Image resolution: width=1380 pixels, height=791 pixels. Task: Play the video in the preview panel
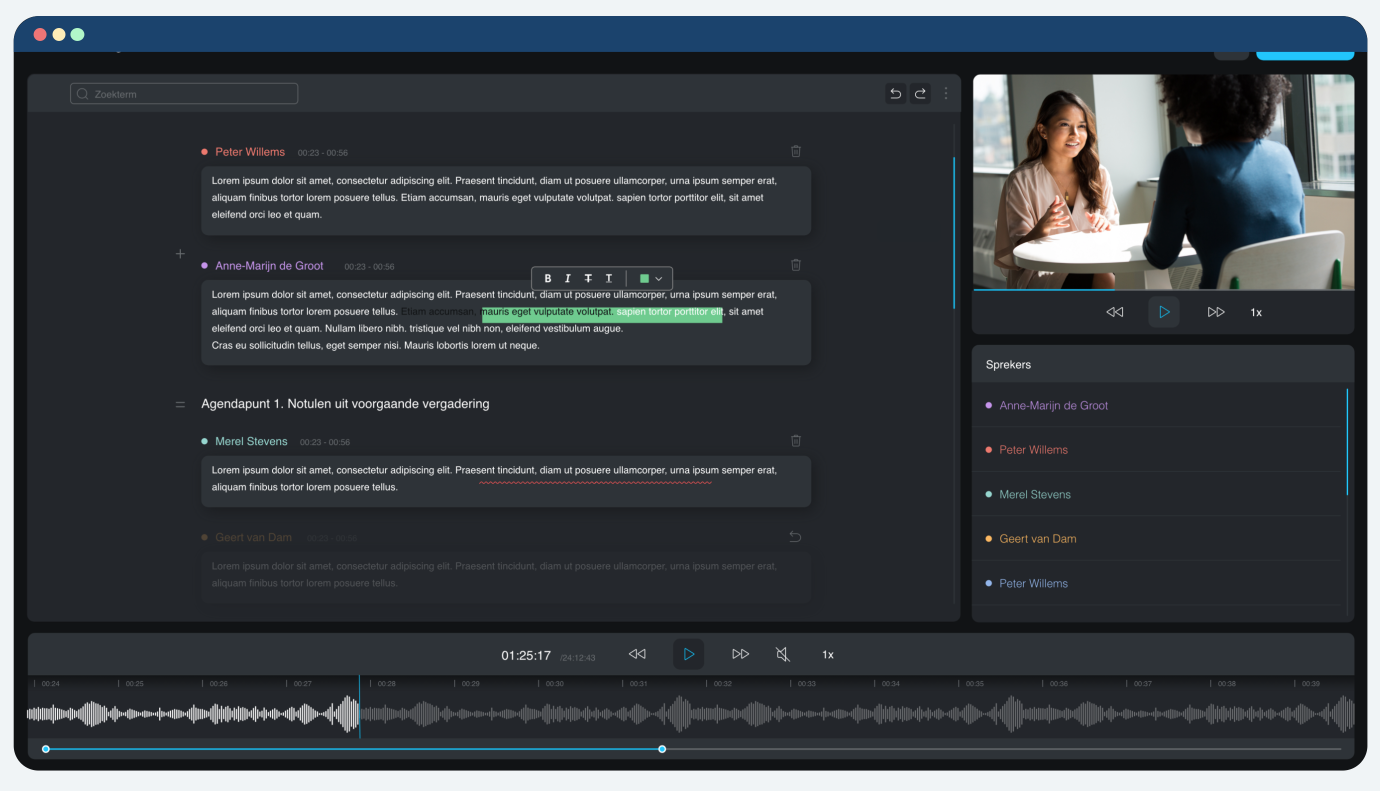click(1164, 312)
